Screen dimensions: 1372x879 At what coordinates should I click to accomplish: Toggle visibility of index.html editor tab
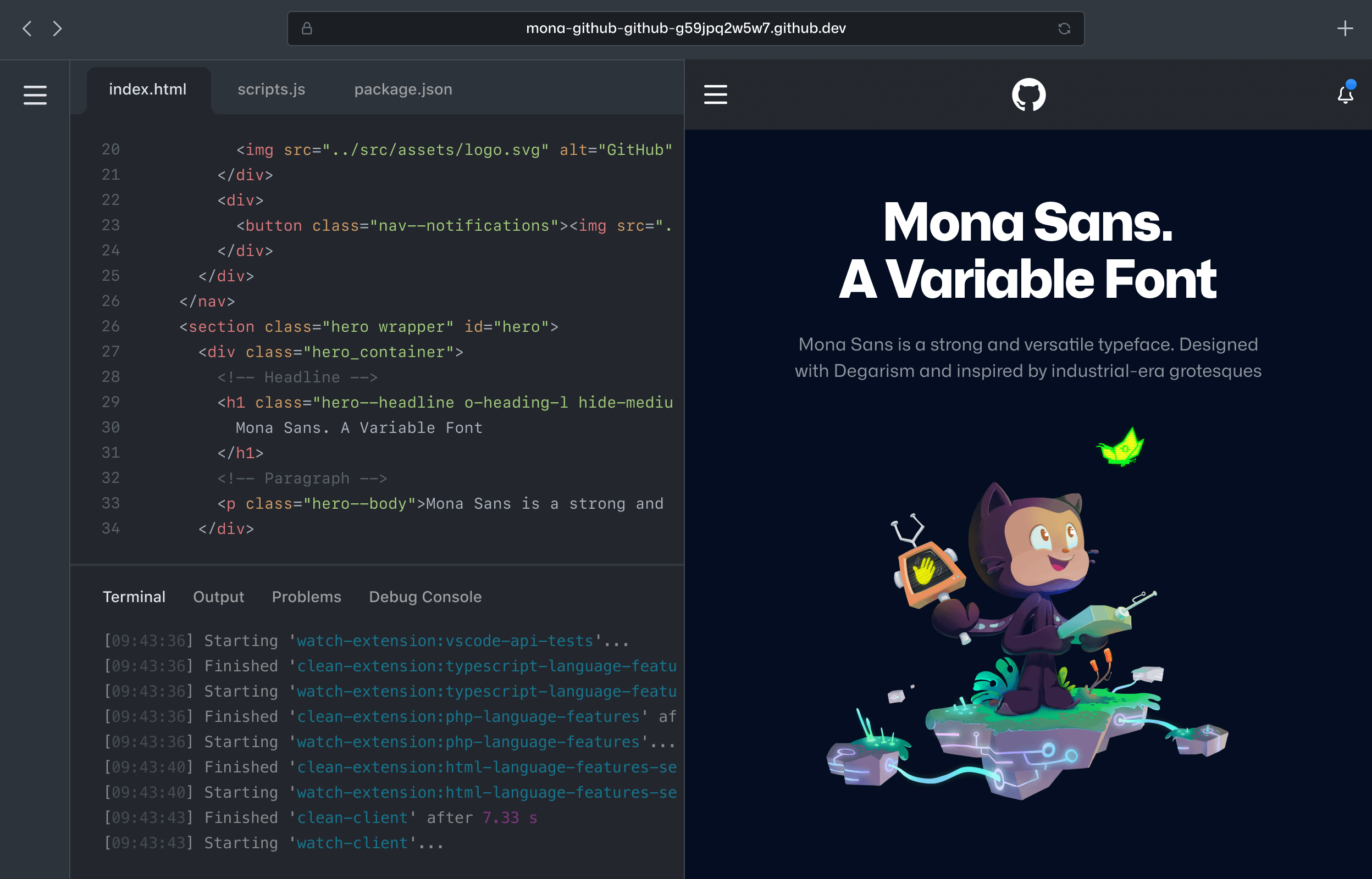pos(147,89)
